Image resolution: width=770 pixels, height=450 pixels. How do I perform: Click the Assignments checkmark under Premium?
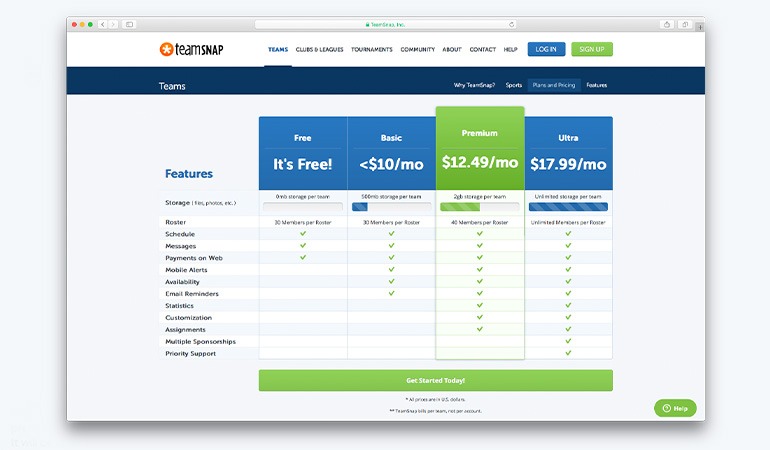(x=480, y=329)
